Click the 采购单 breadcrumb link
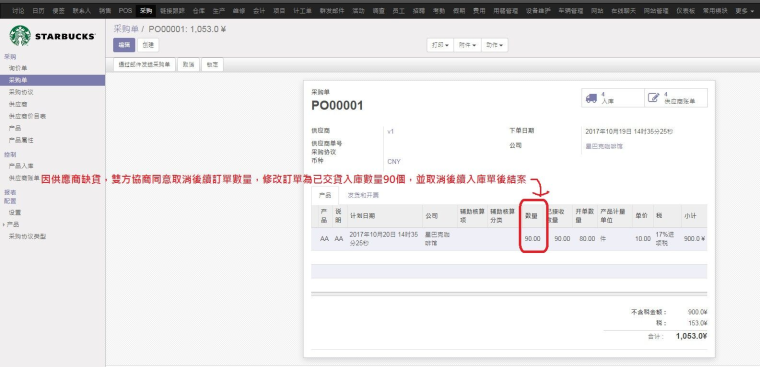Viewport: 760px width, 367px height. [x=126, y=29]
